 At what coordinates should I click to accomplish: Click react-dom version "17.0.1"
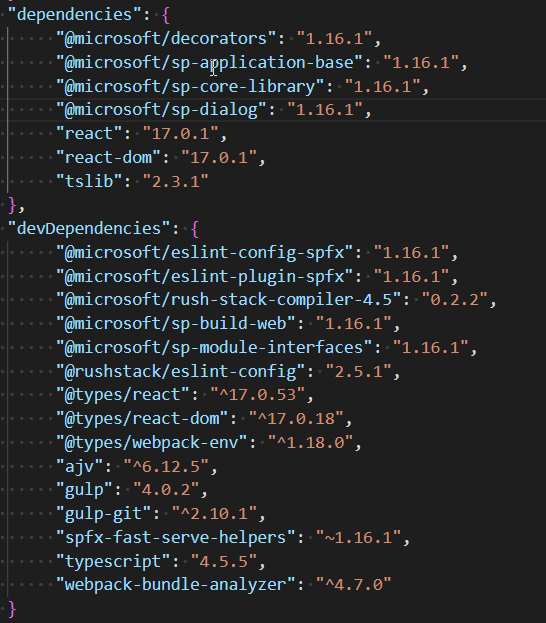[x=219, y=157]
